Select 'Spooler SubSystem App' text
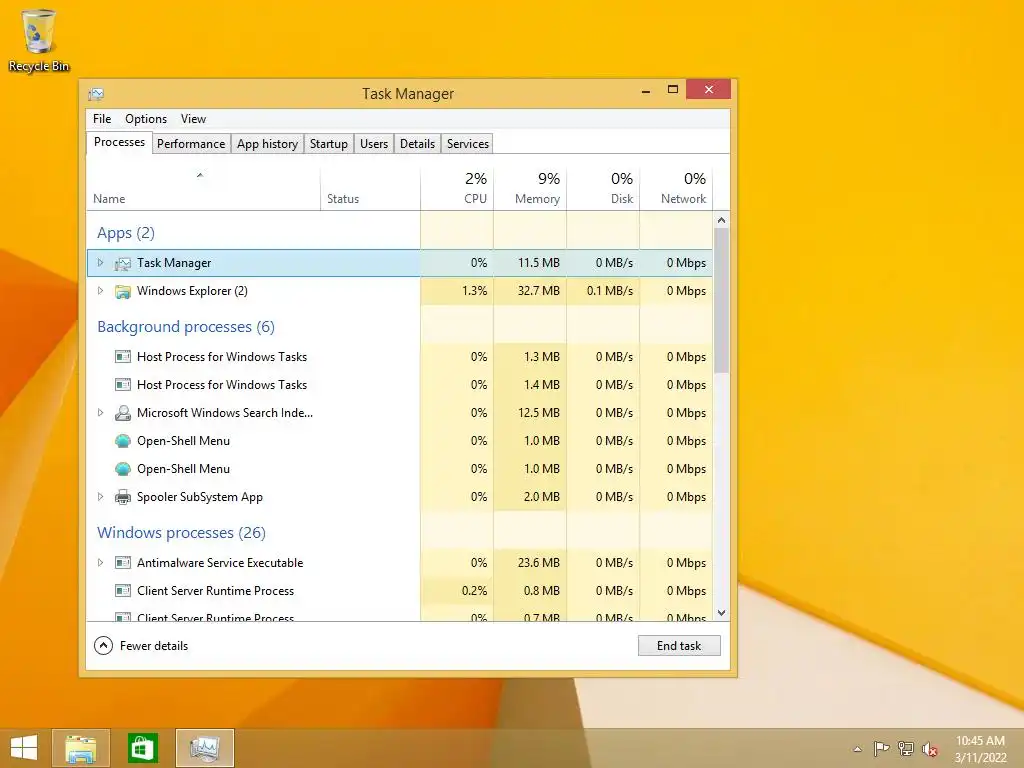Image resolution: width=1024 pixels, height=768 pixels. coord(200,497)
